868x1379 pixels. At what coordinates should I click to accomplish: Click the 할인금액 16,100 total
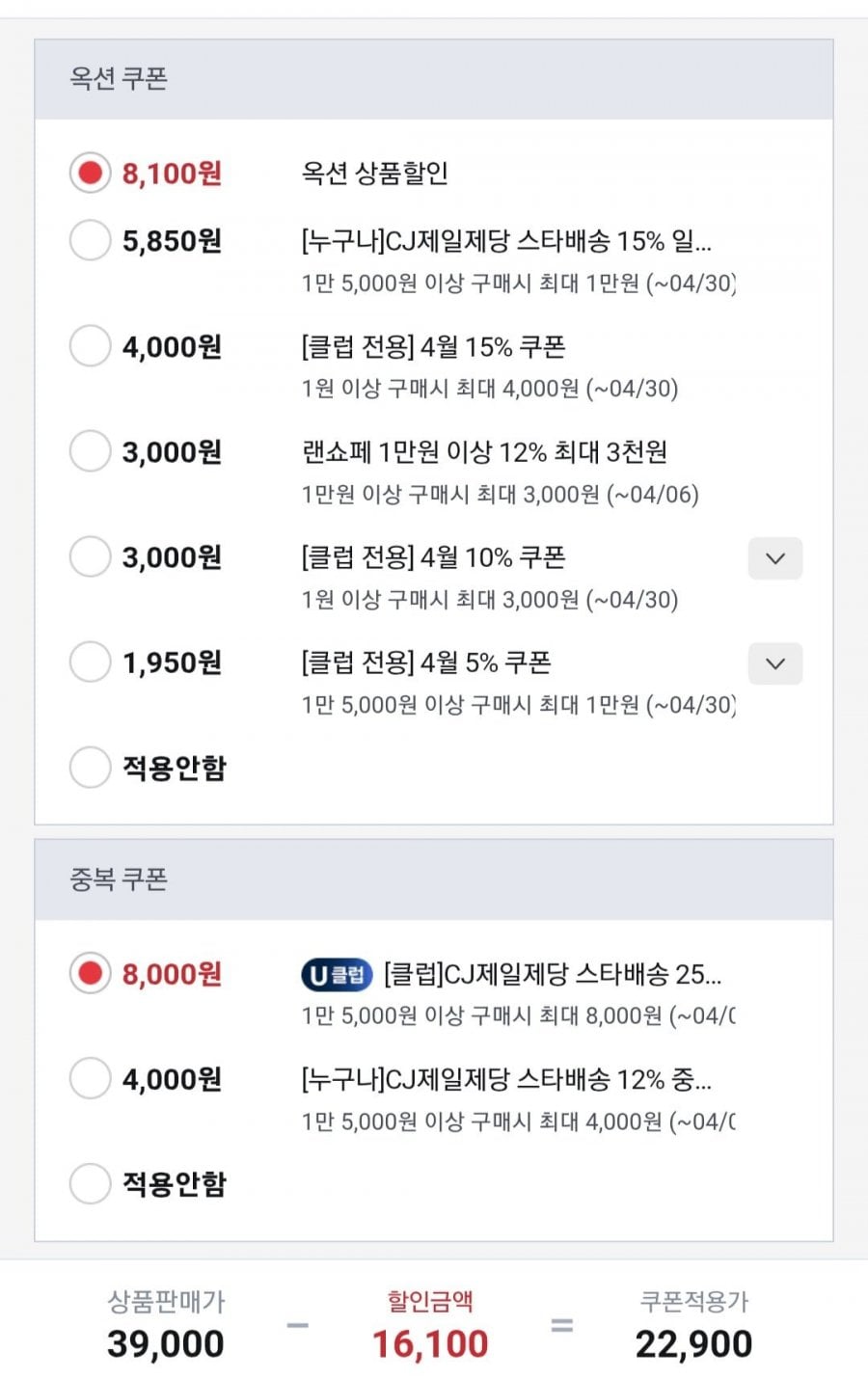pos(430,1343)
